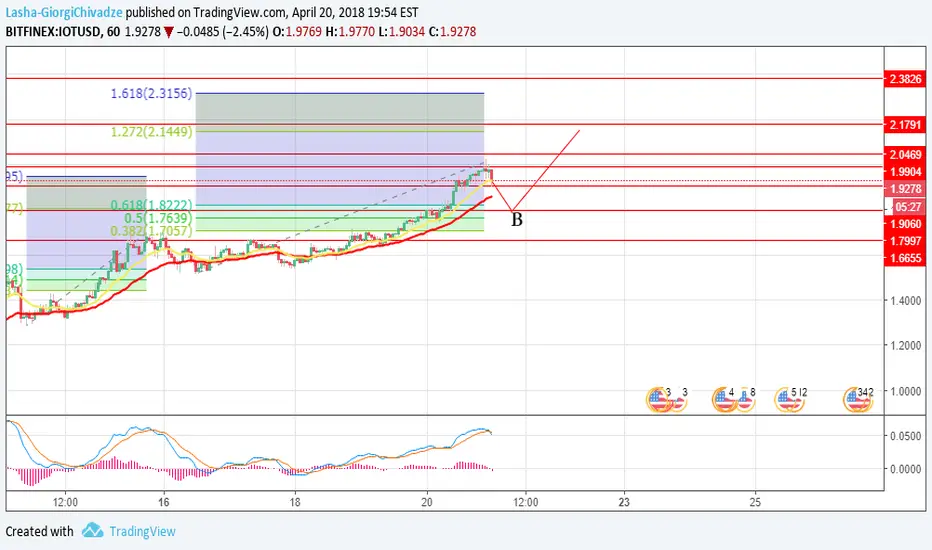Click the Created with caption text
Viewport: 932px width, 550px height.
pyautogui.click(x=39, y=531)
